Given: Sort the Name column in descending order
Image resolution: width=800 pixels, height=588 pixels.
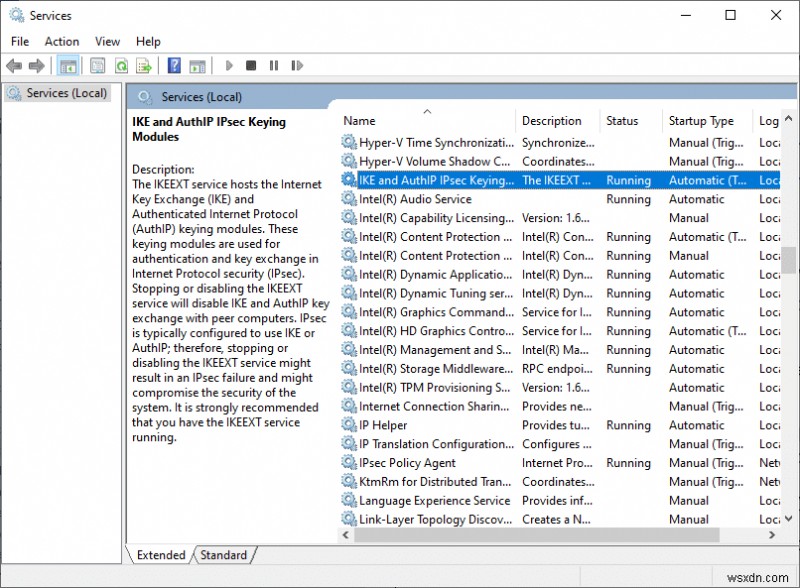Looking at the screenshot, I should pos(358,120).
